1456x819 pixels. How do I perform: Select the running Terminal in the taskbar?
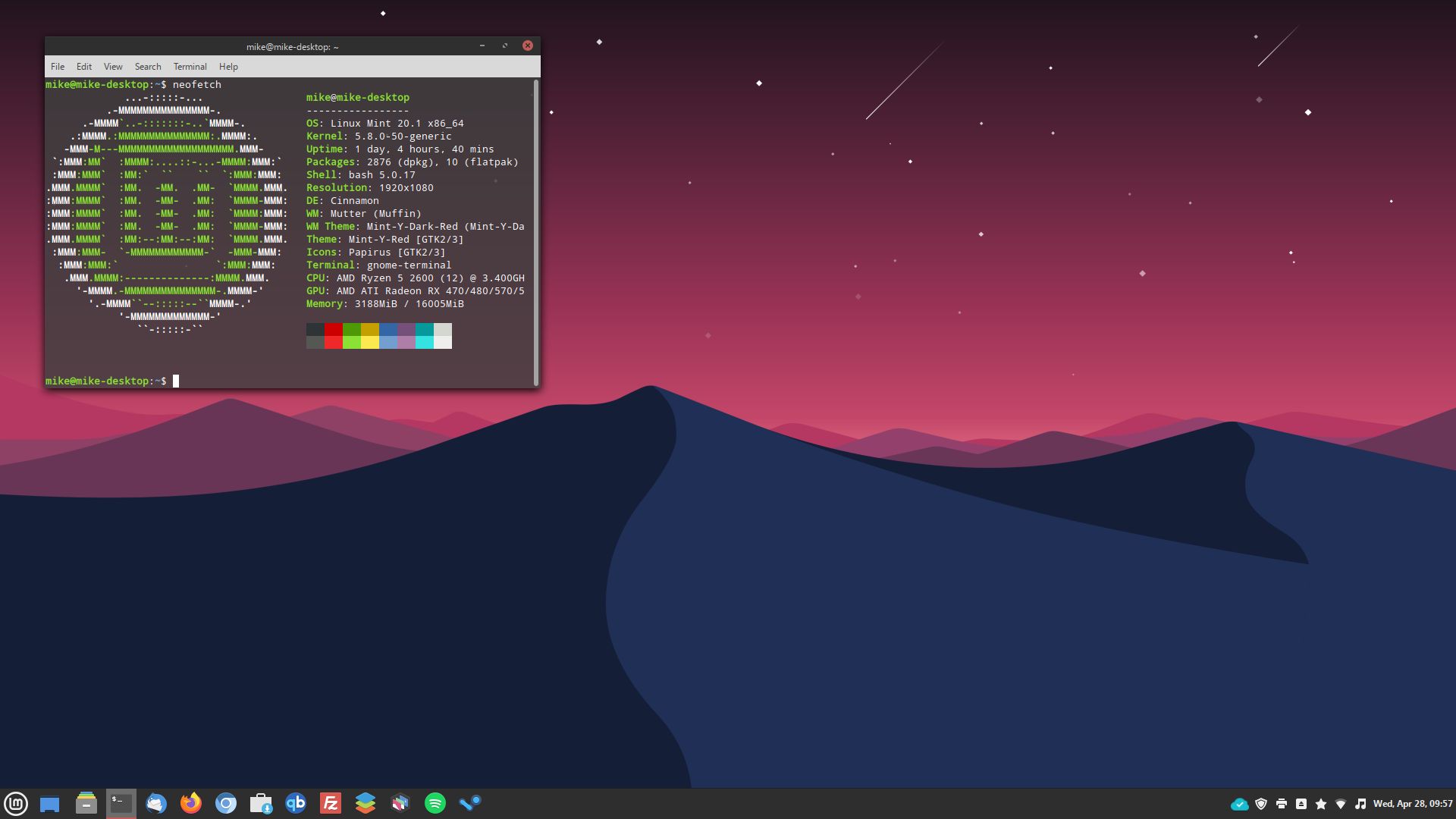tap(121, 803)
